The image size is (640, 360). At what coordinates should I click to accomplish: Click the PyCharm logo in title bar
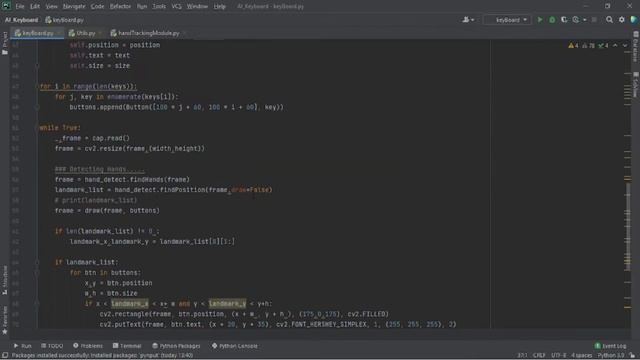[x=6, y=6]
